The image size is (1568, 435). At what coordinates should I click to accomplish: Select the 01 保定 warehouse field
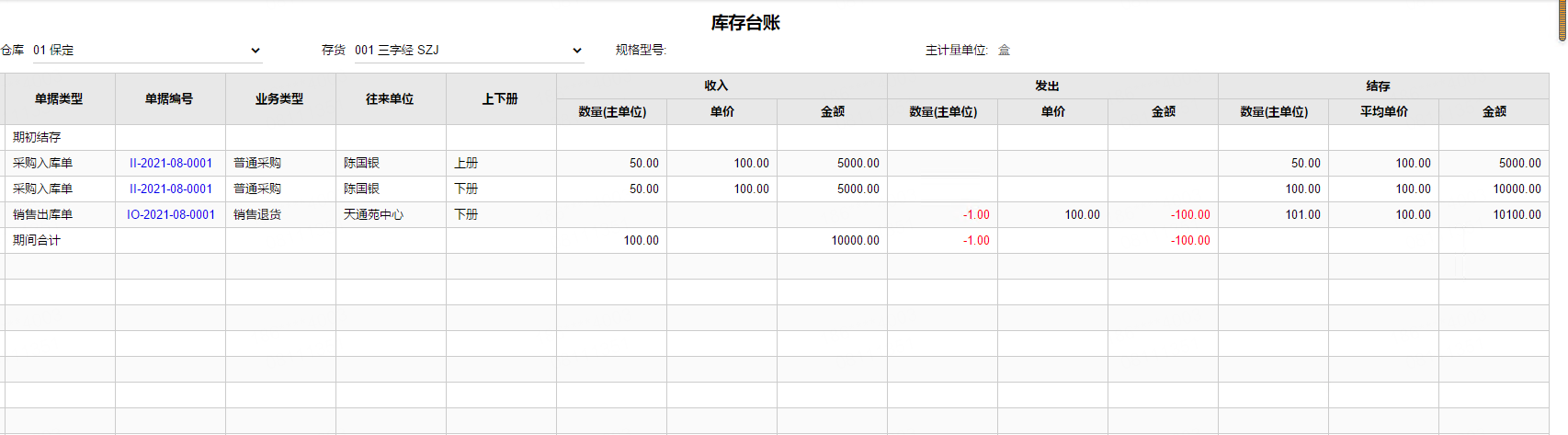click(147, 51)
